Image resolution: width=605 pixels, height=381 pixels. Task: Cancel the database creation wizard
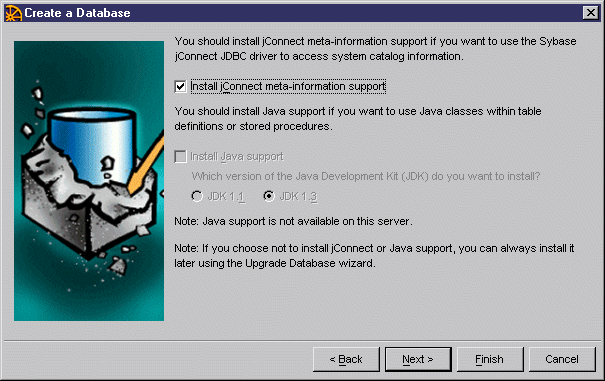click(x=562, y=359)
